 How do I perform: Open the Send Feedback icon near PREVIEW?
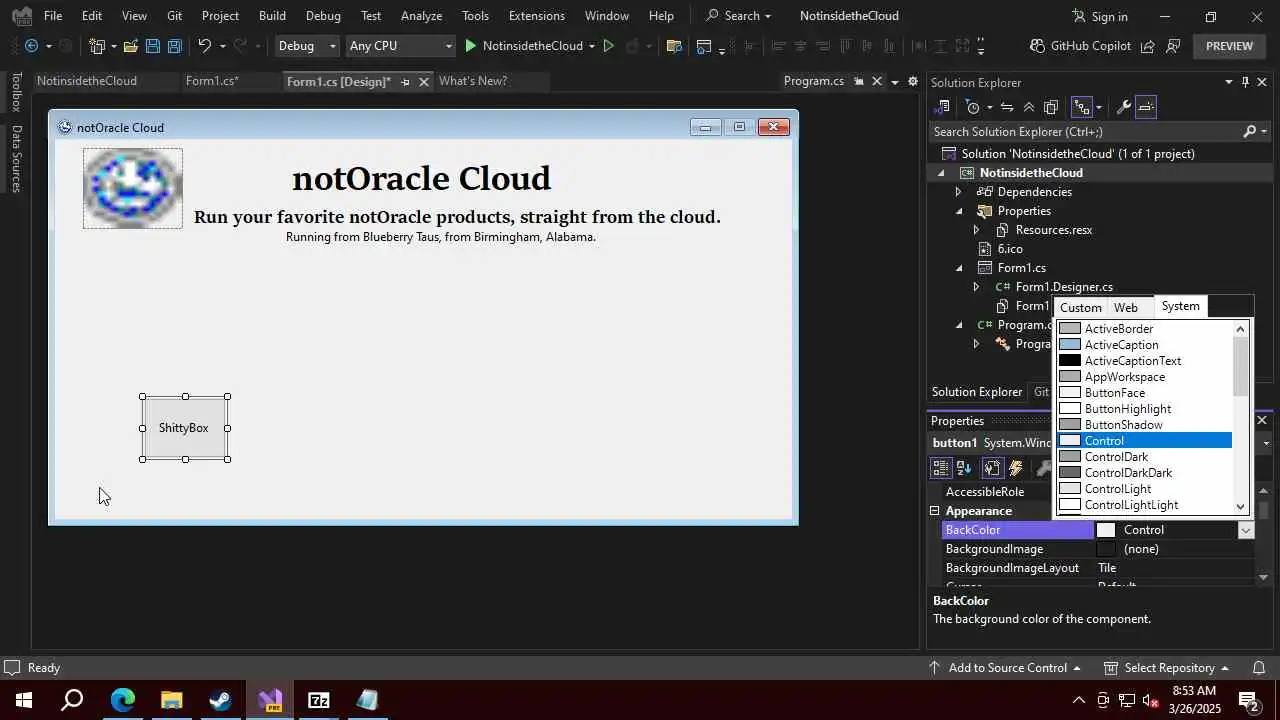point(1173,46)
